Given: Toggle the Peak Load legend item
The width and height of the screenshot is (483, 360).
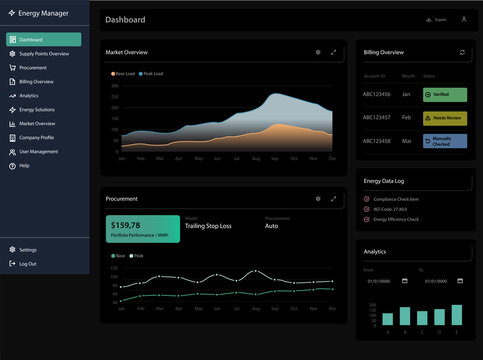Looking at the screenshot, I should pos(151,74).
